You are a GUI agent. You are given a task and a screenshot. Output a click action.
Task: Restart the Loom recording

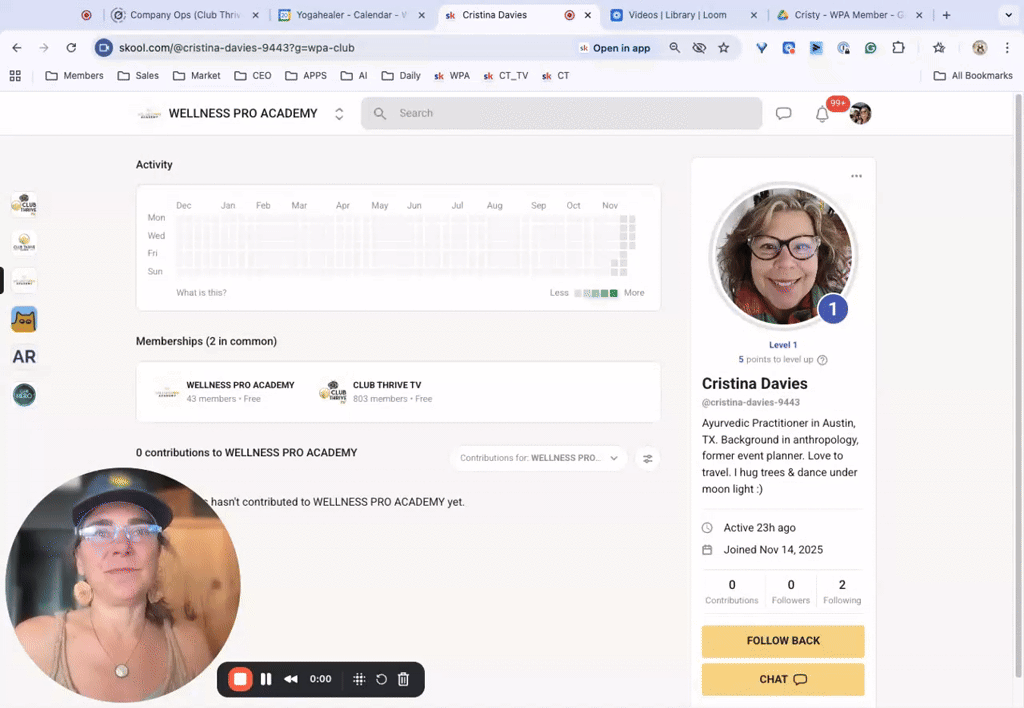[381, 679]
